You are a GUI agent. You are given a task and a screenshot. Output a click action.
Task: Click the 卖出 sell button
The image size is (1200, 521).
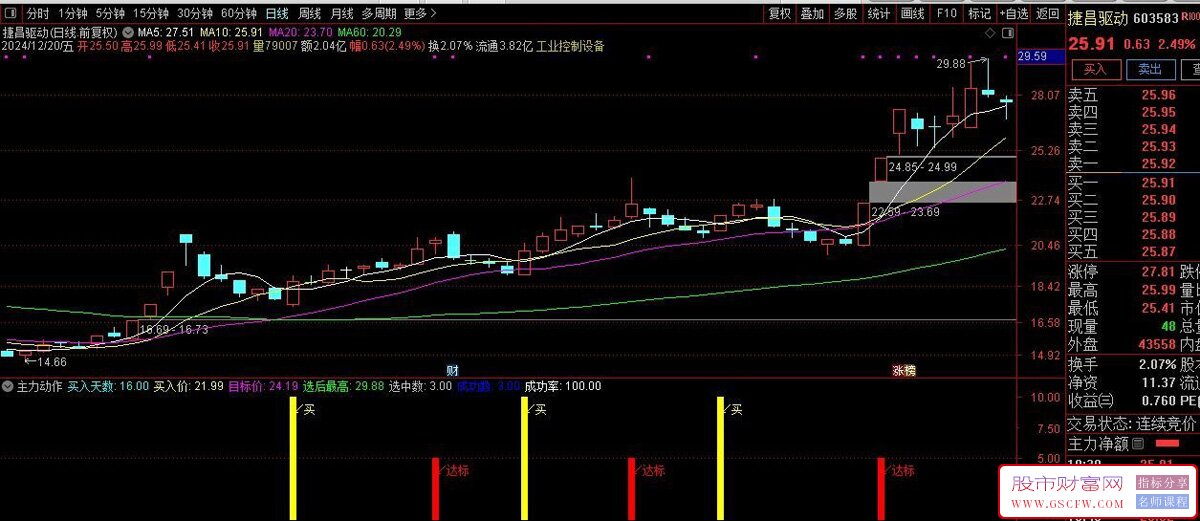tap(1150, 70)
